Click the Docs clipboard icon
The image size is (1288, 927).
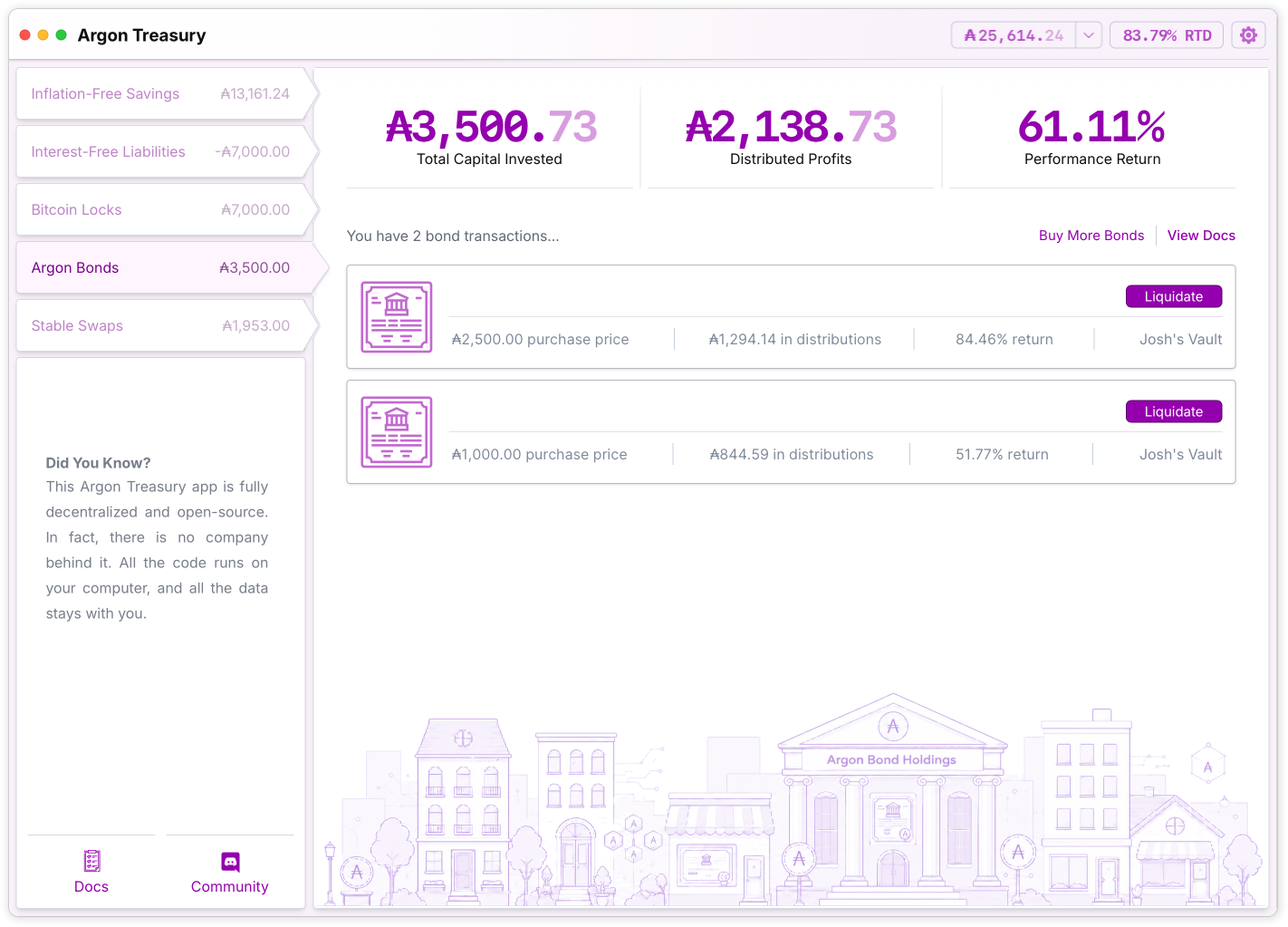pyautogui.click(x=91, y=860)
